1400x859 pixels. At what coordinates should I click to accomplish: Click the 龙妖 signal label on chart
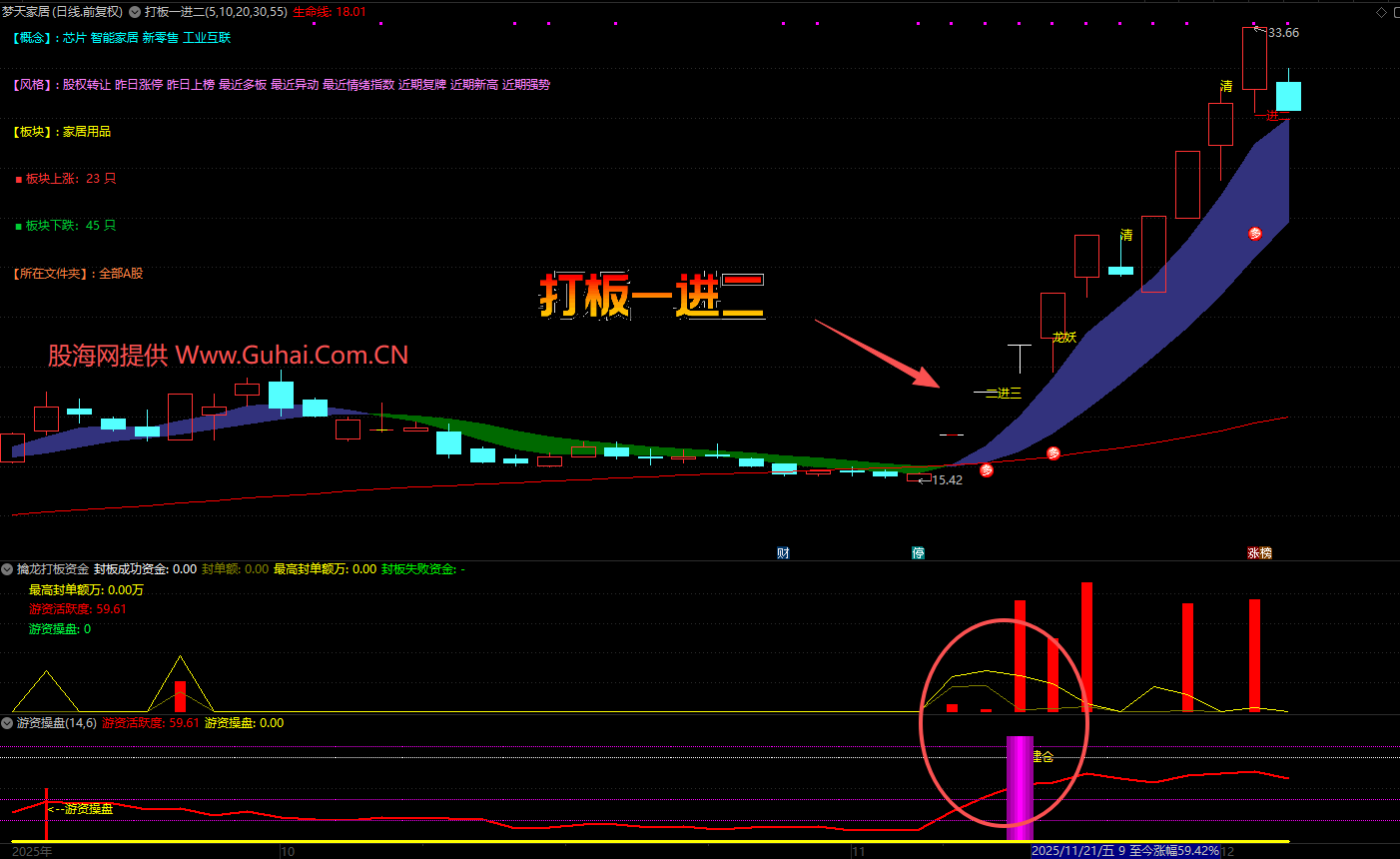point(1064,338)
